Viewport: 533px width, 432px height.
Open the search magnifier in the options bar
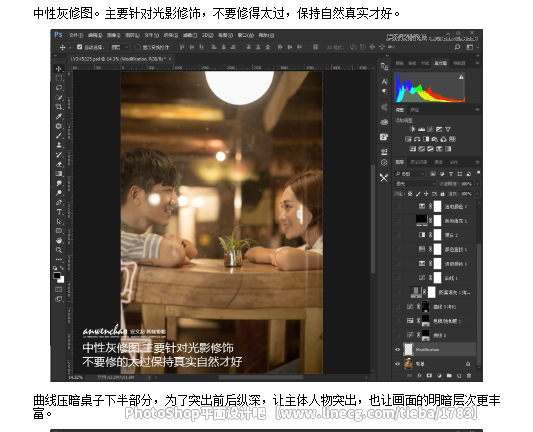[458, 47]
